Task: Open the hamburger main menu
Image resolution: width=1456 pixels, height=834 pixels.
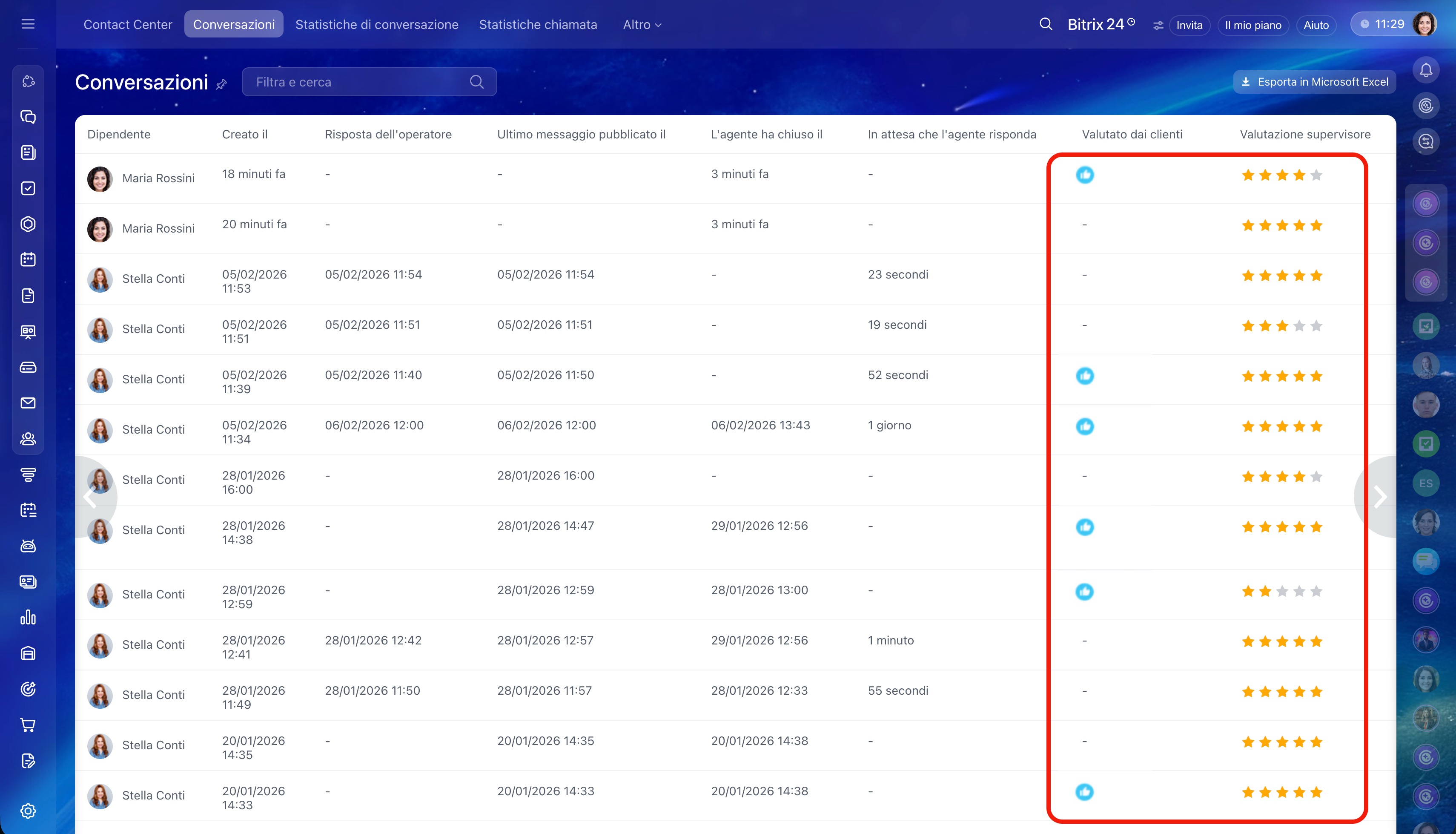Action: click(x=28, y=24)
